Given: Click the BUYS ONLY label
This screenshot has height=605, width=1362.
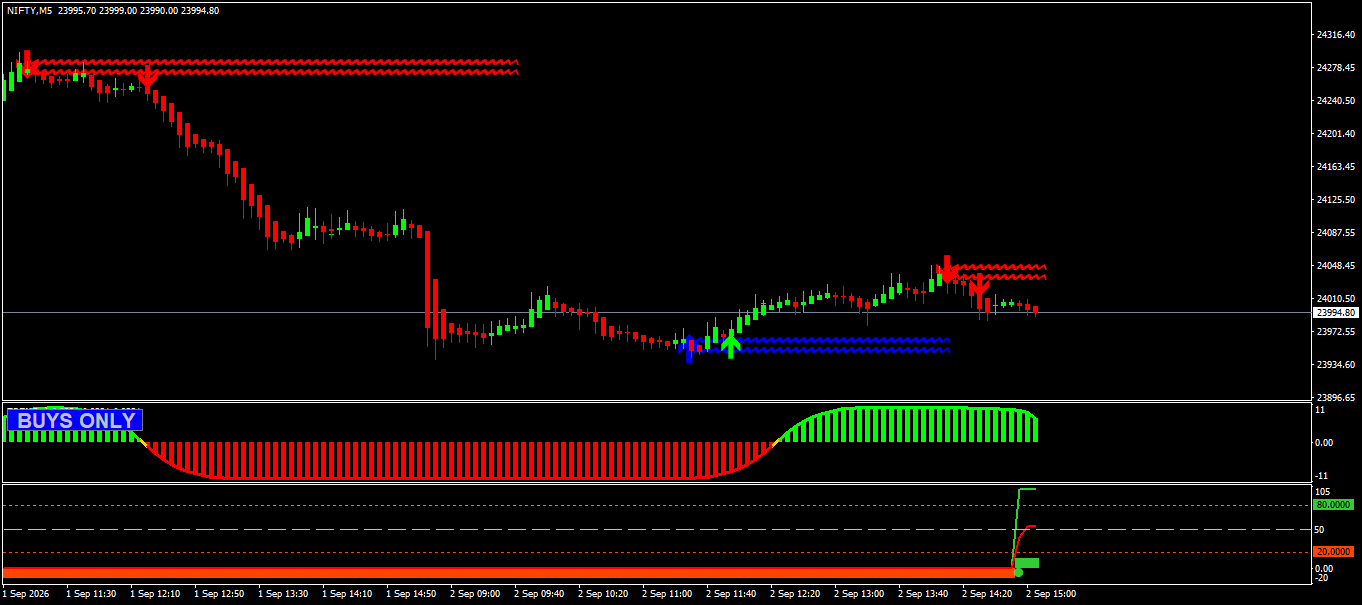Looking at the screenshot, I should coord(75,420).
